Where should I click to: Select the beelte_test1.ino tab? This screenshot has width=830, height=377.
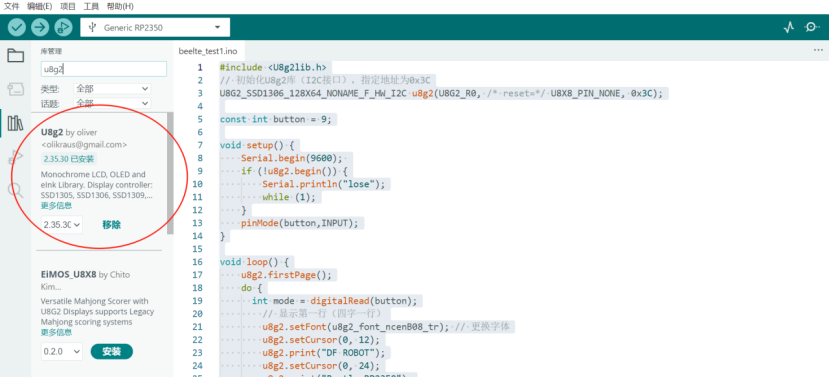click(x=208, y=51)
